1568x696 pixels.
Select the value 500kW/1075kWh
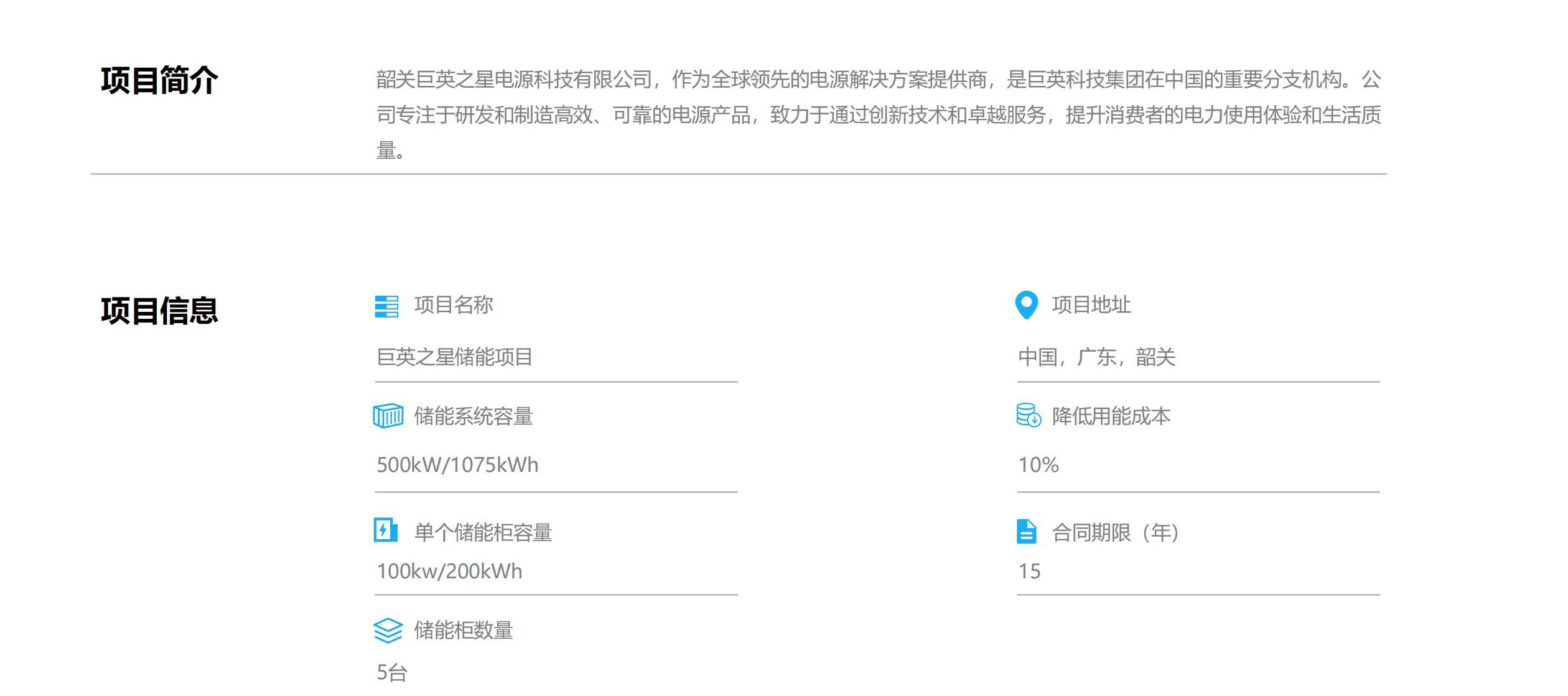(457, 465)
